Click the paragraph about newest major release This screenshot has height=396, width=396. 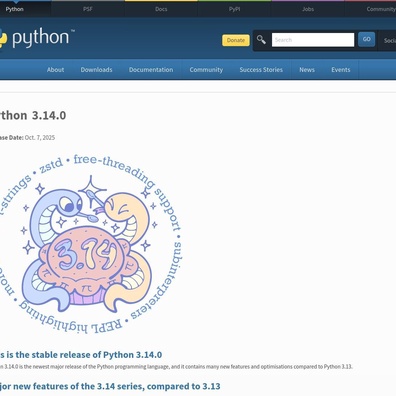tap(176, 367)
